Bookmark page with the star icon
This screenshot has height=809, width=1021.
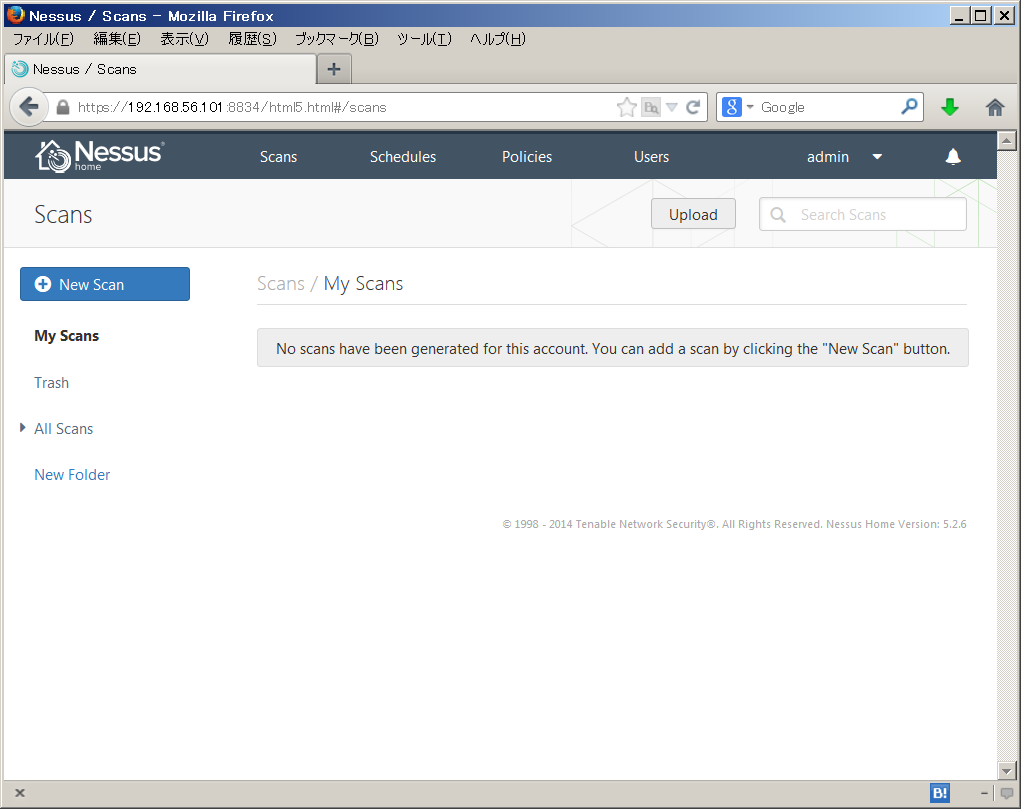click(626, 107)
